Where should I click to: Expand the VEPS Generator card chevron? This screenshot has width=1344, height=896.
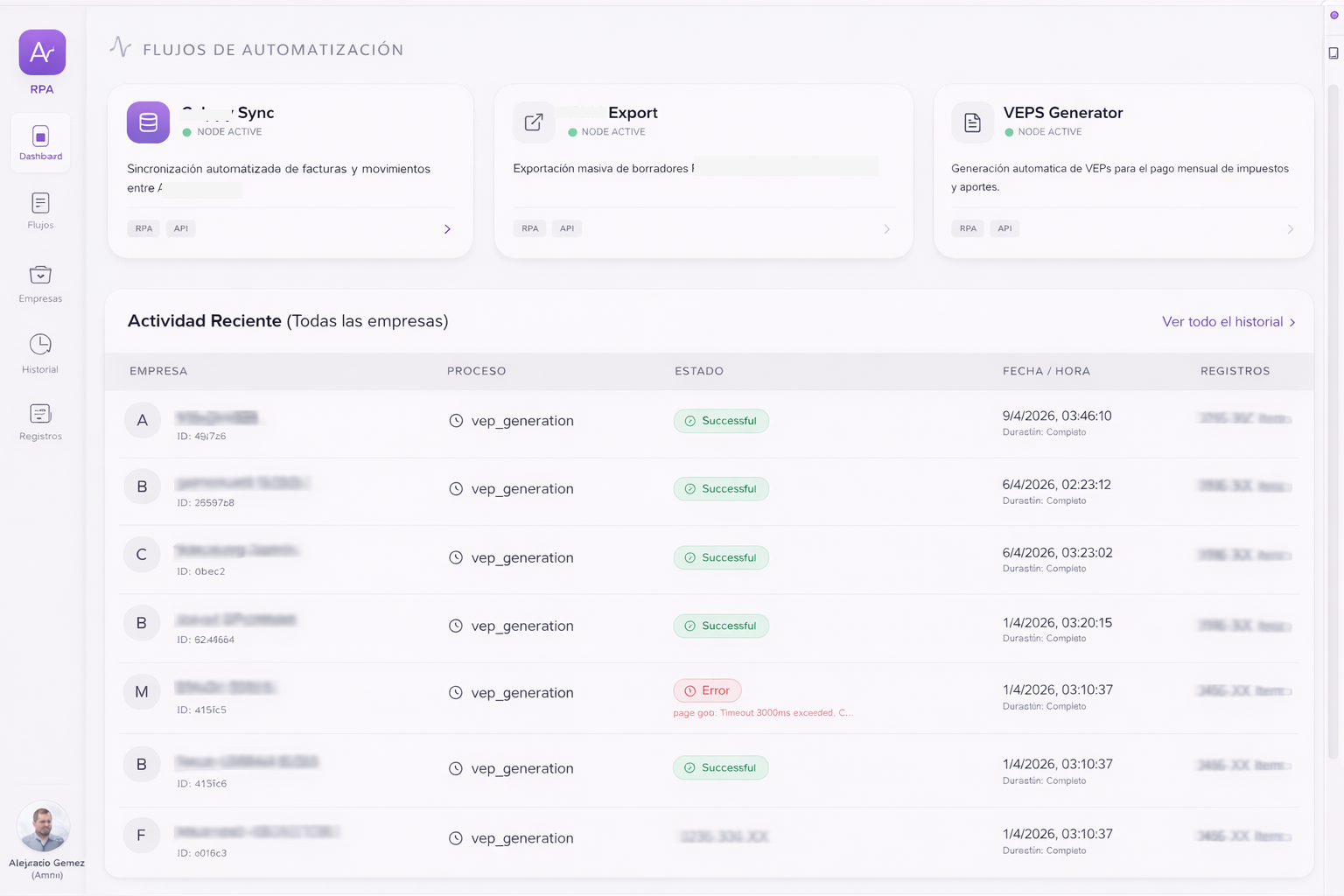coord(1290,229)
